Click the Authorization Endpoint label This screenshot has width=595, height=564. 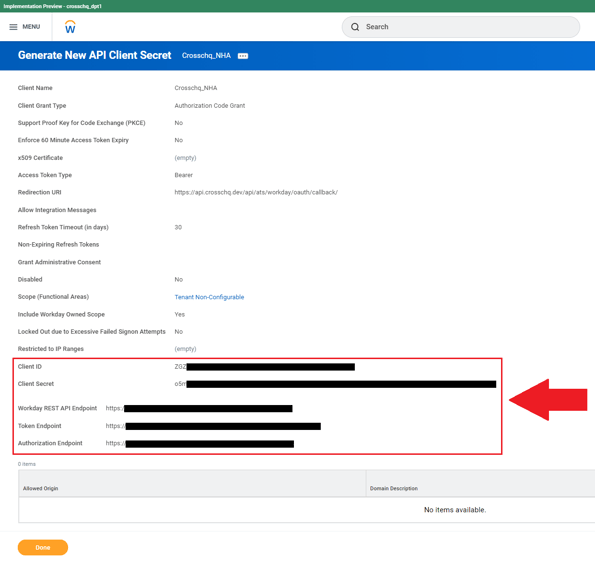[x=50, y=443]
